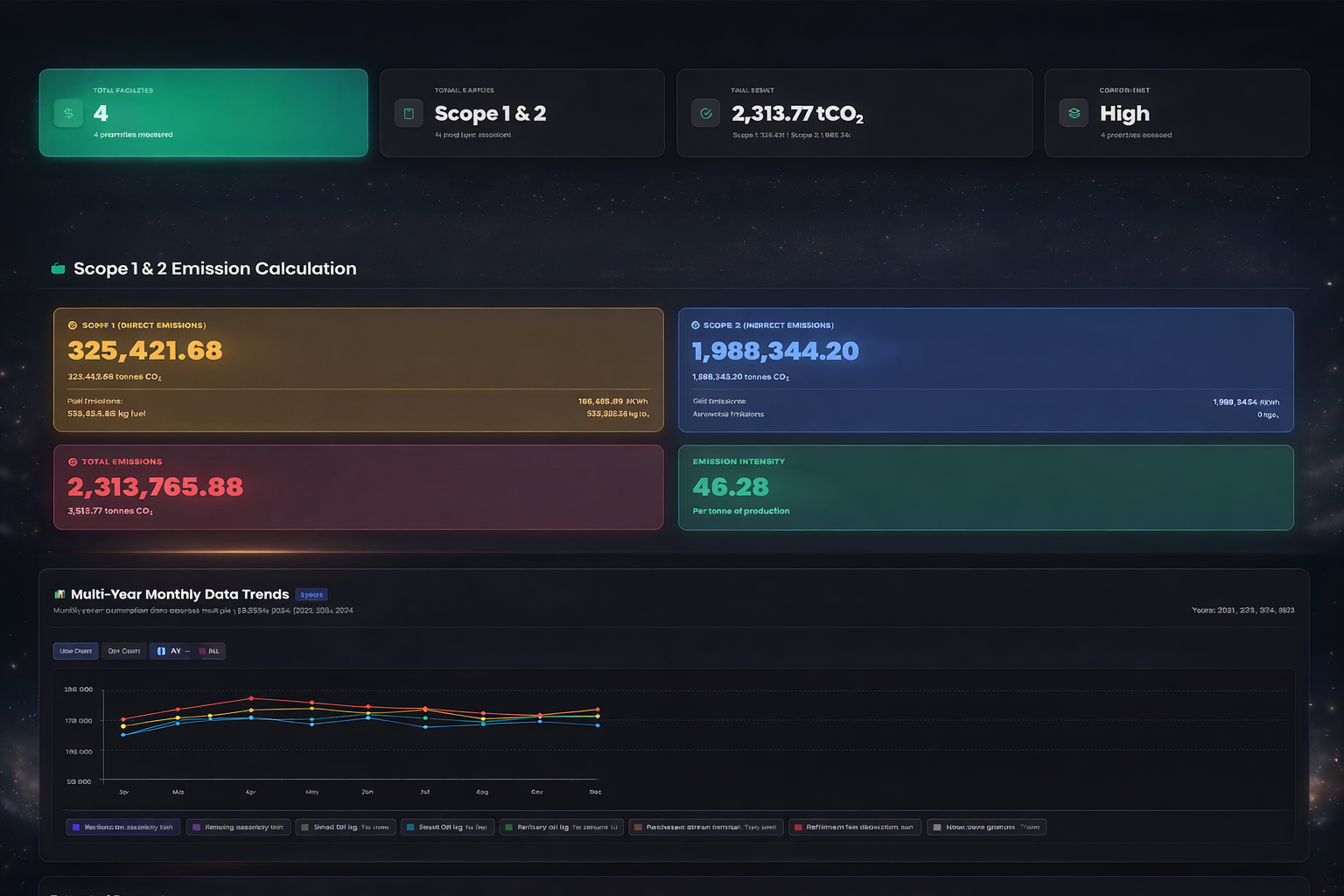
Task: Open the Emission Intensity 46.28 card
Action: [x=985, y=487]
